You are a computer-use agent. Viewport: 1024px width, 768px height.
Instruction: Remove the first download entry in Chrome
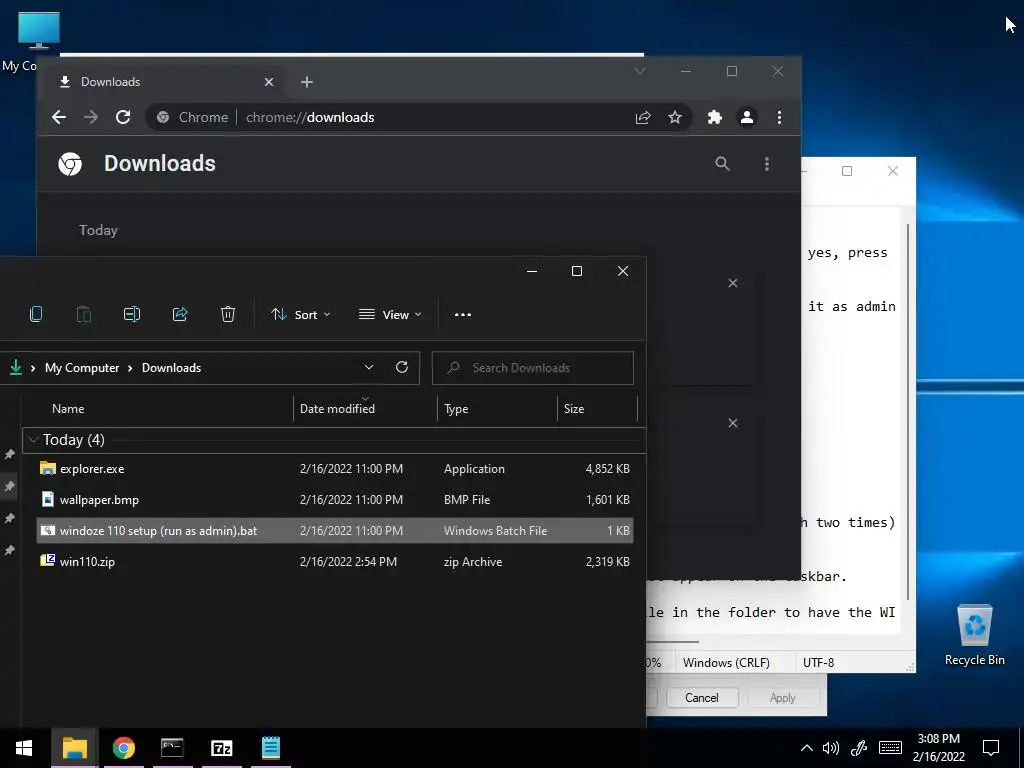point(733,283)
